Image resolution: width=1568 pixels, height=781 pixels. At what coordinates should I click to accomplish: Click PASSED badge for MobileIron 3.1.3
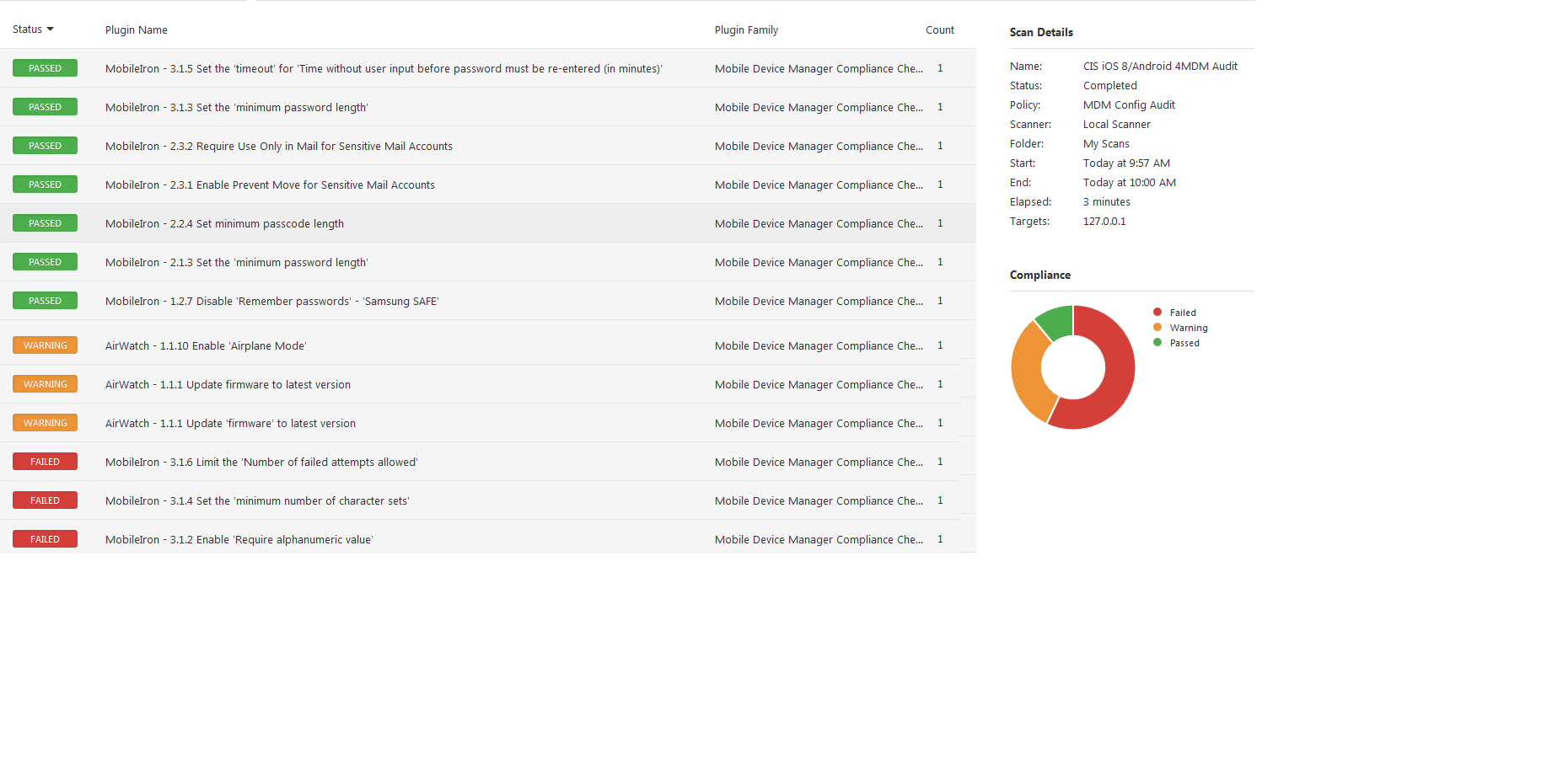tap(45, 107)
